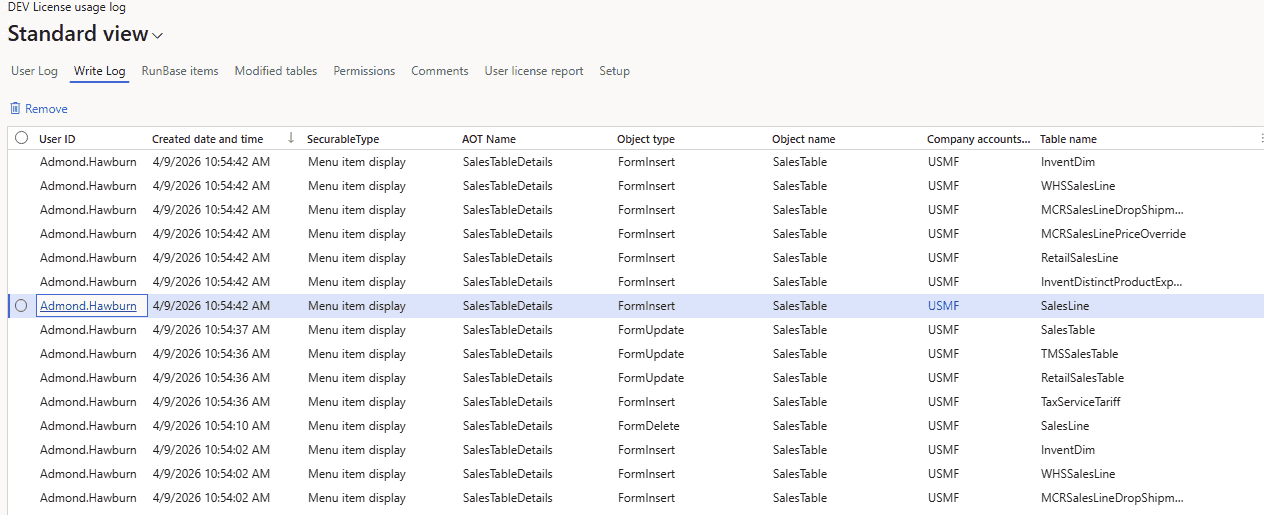Screen dimensions: 1264x515
Task: Open the Setup tab
Action: [614, 71]
